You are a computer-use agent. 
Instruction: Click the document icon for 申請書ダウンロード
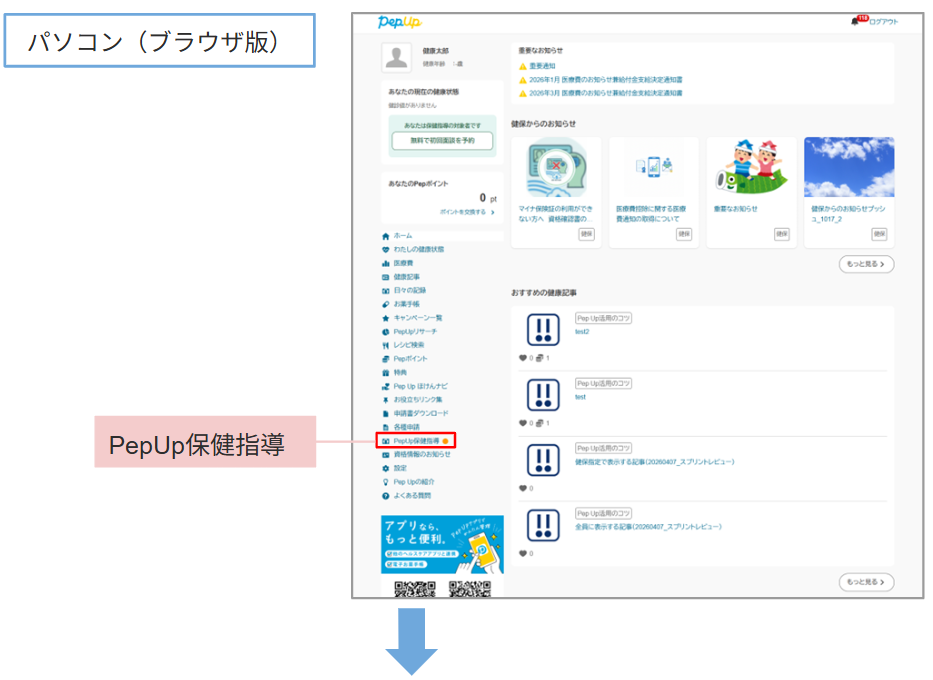[x=386, y=414]
